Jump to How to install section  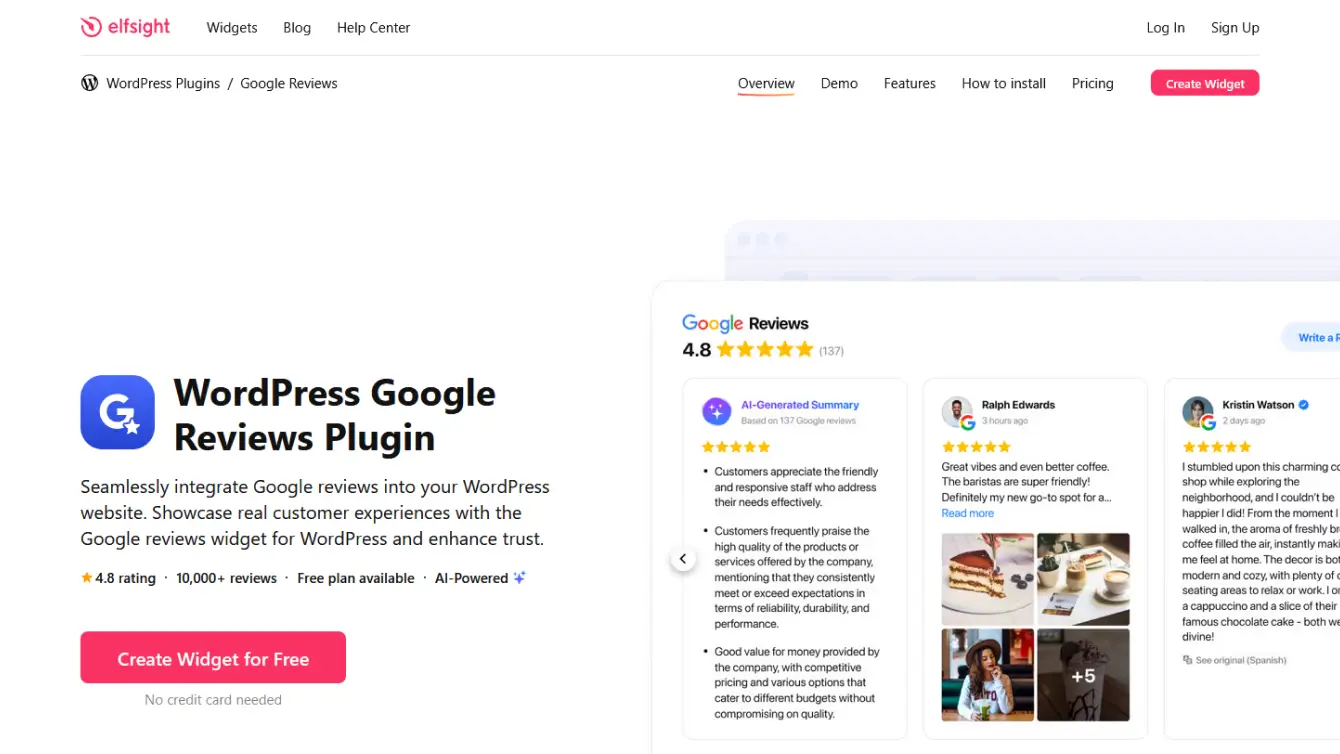[x=1003, y=83]
